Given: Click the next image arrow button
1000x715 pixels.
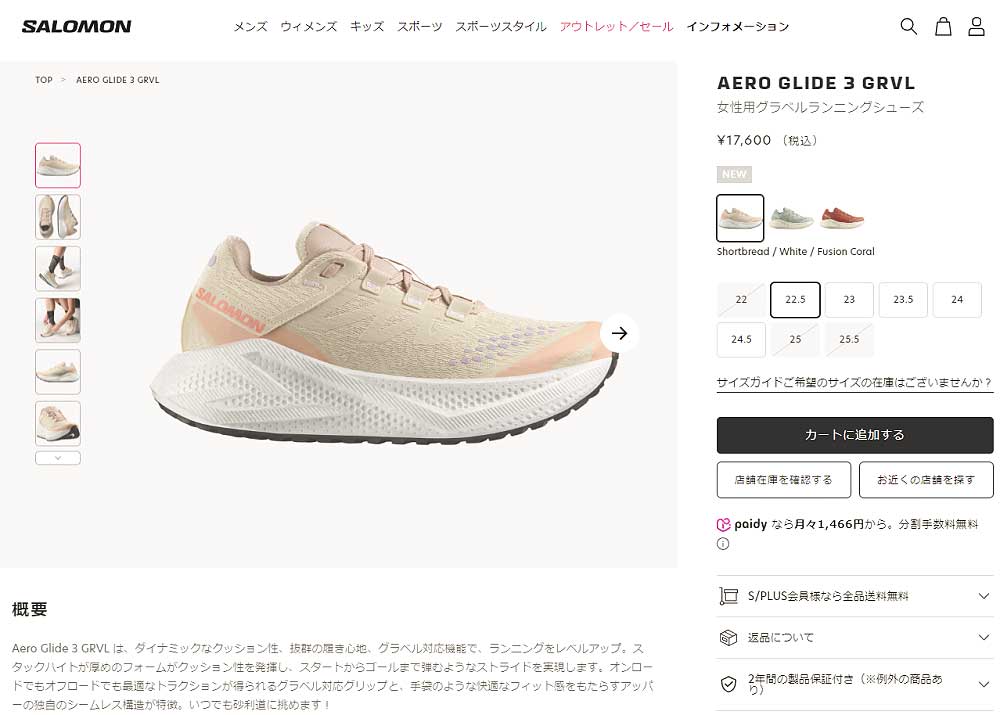Looking at the screenshot, I should [x=619, y=333].
